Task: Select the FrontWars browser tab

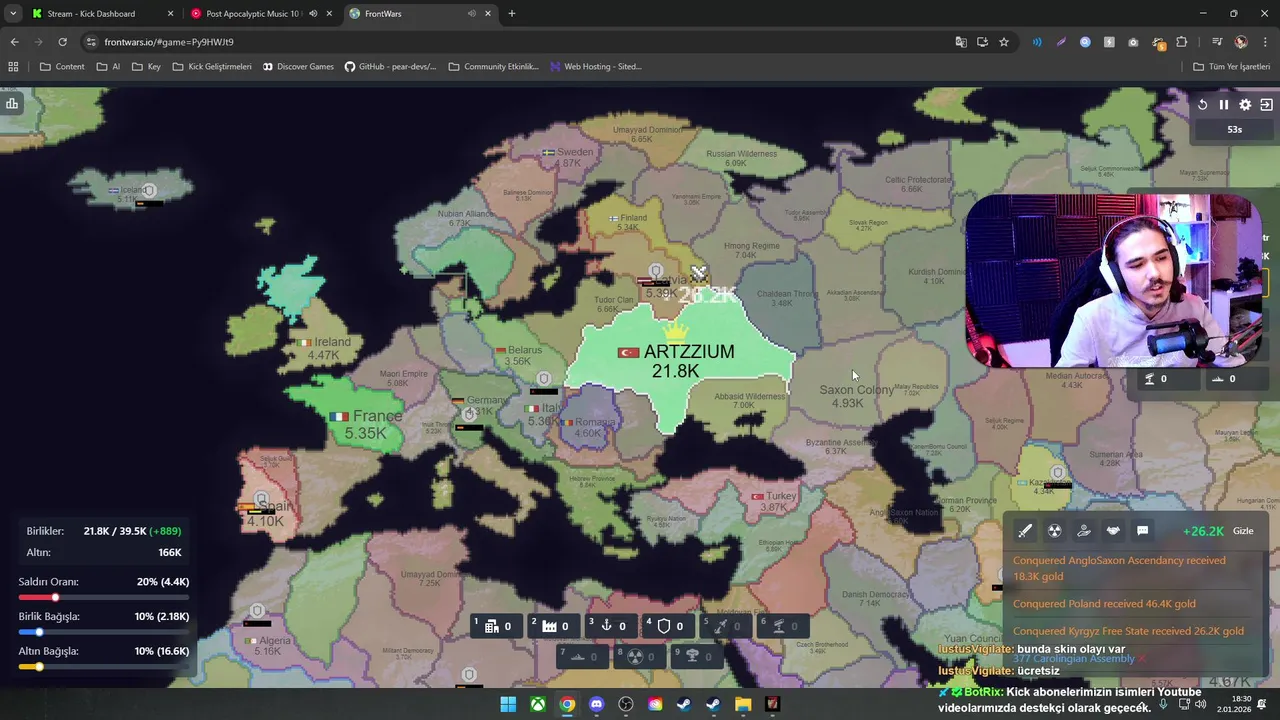Action: click(420, 14)
